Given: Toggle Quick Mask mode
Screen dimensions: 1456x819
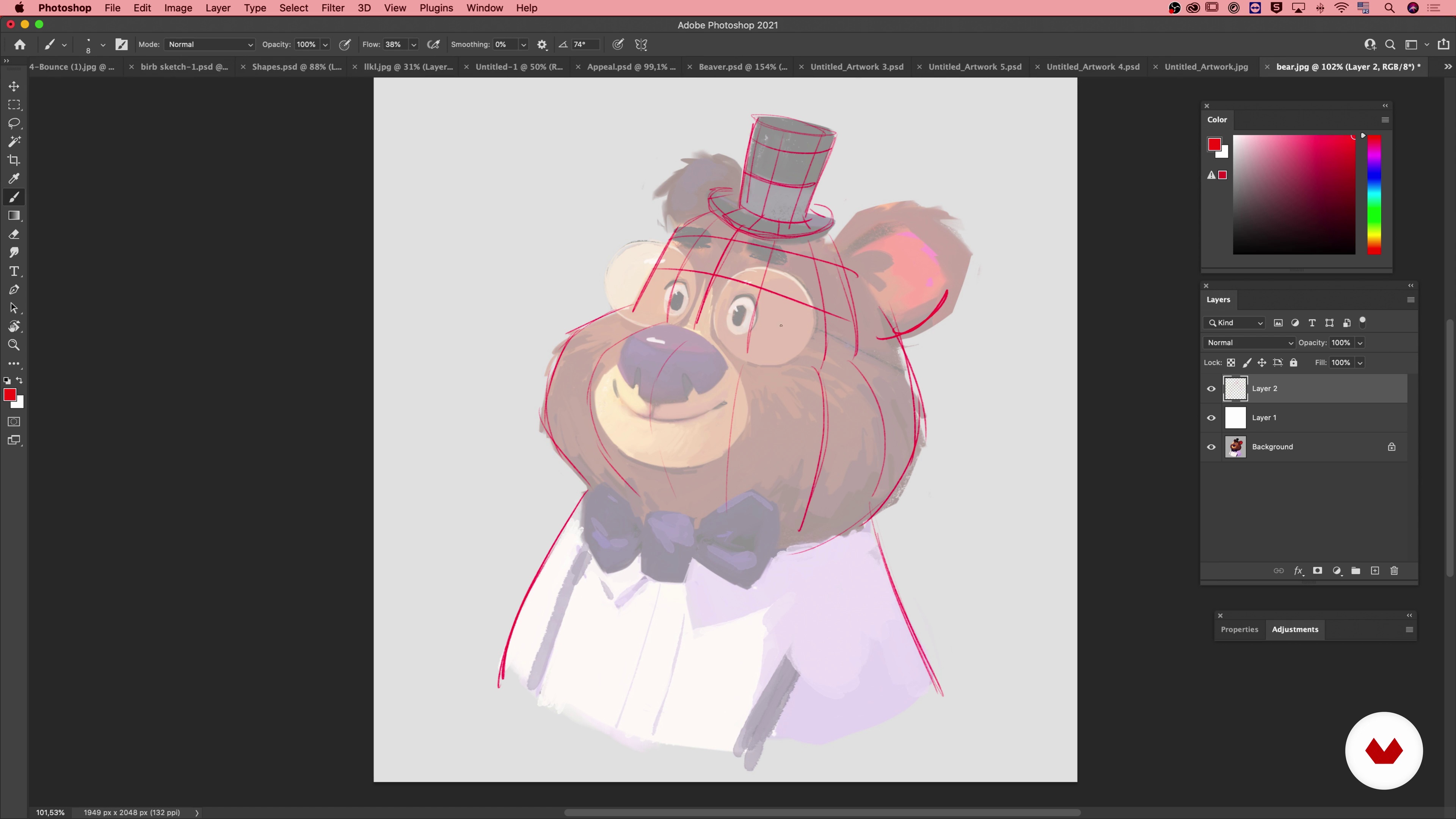Looking at the screenshot, I should 14,422.
